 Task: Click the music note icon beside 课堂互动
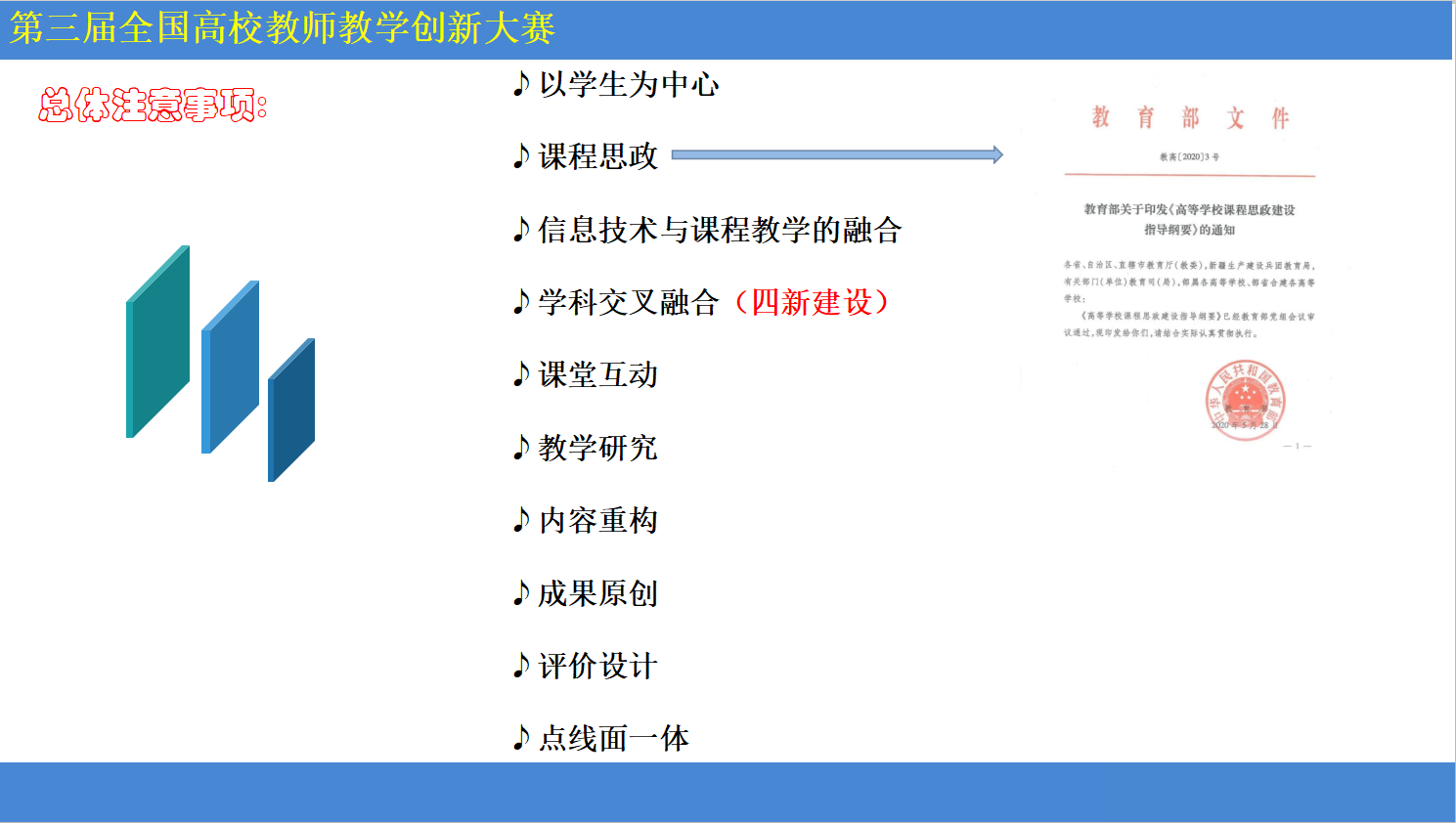tap(521, 375)
